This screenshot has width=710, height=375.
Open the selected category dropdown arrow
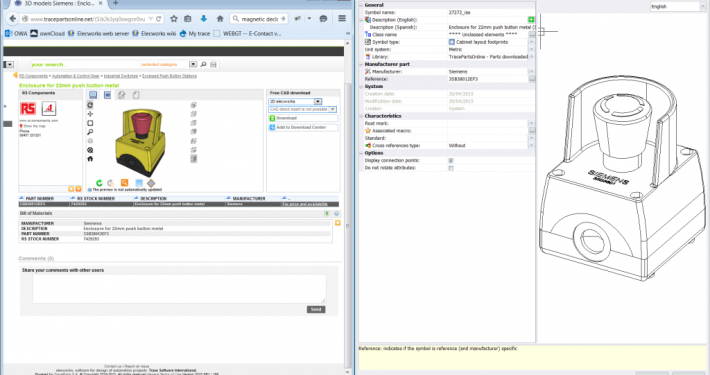tap(193, 65)
